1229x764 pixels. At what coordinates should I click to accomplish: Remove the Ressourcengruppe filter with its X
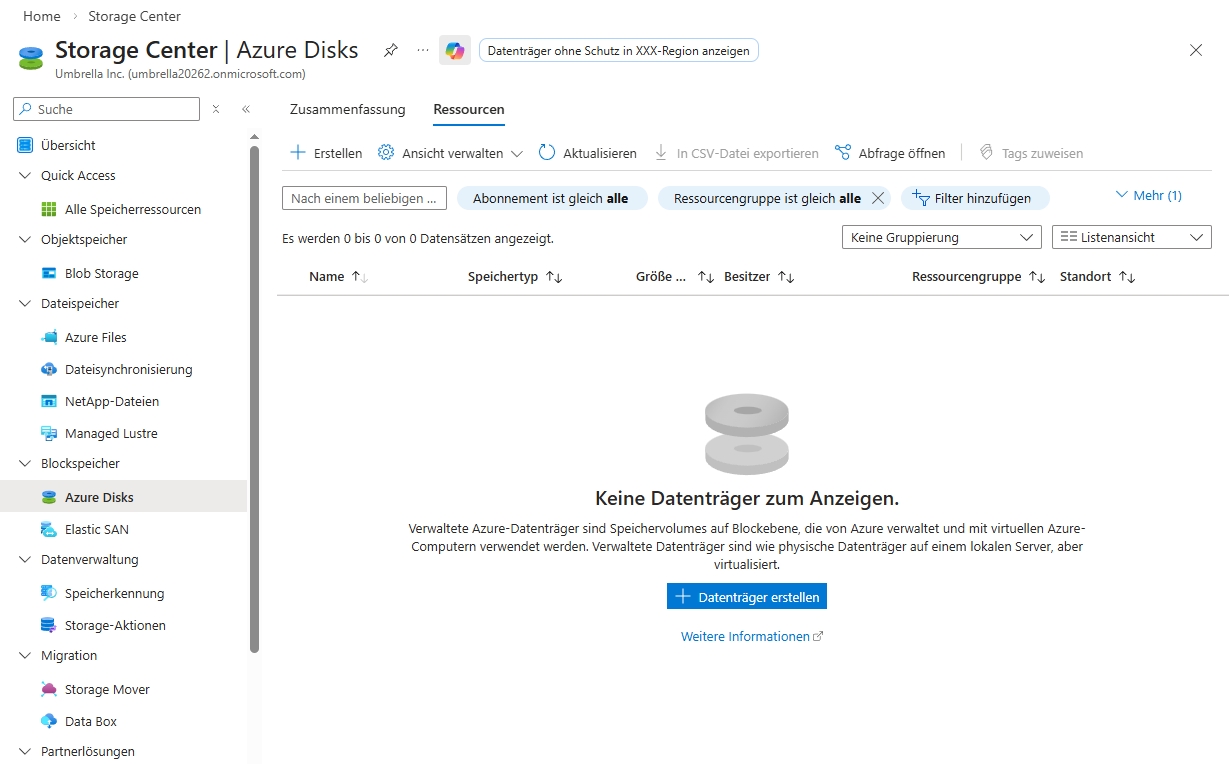878,198
